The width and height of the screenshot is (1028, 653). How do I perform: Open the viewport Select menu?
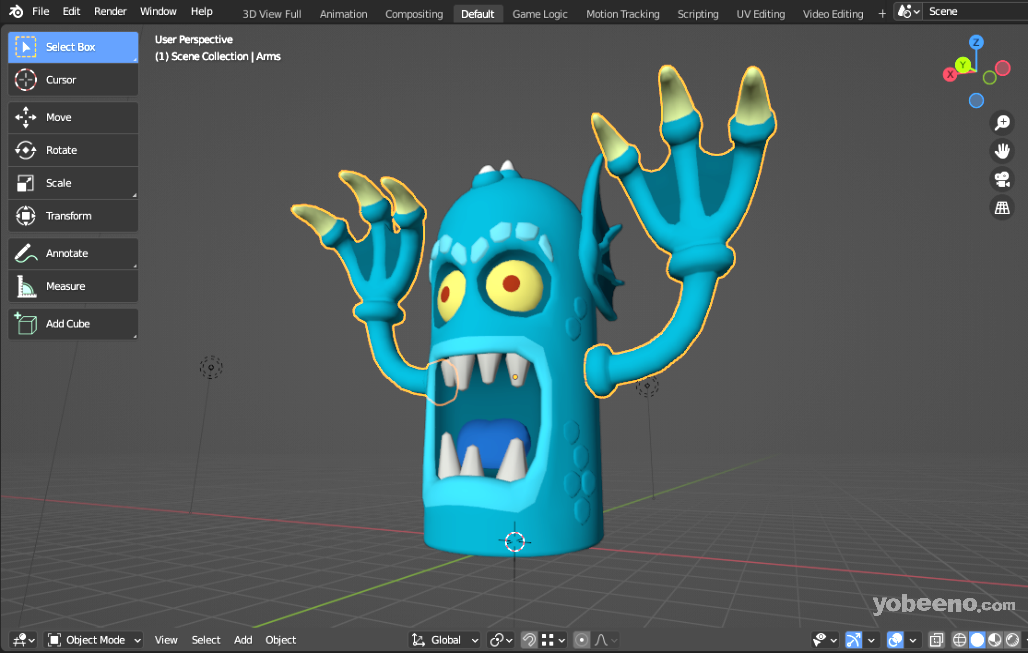pyautogui.click(x=206, y=640)
